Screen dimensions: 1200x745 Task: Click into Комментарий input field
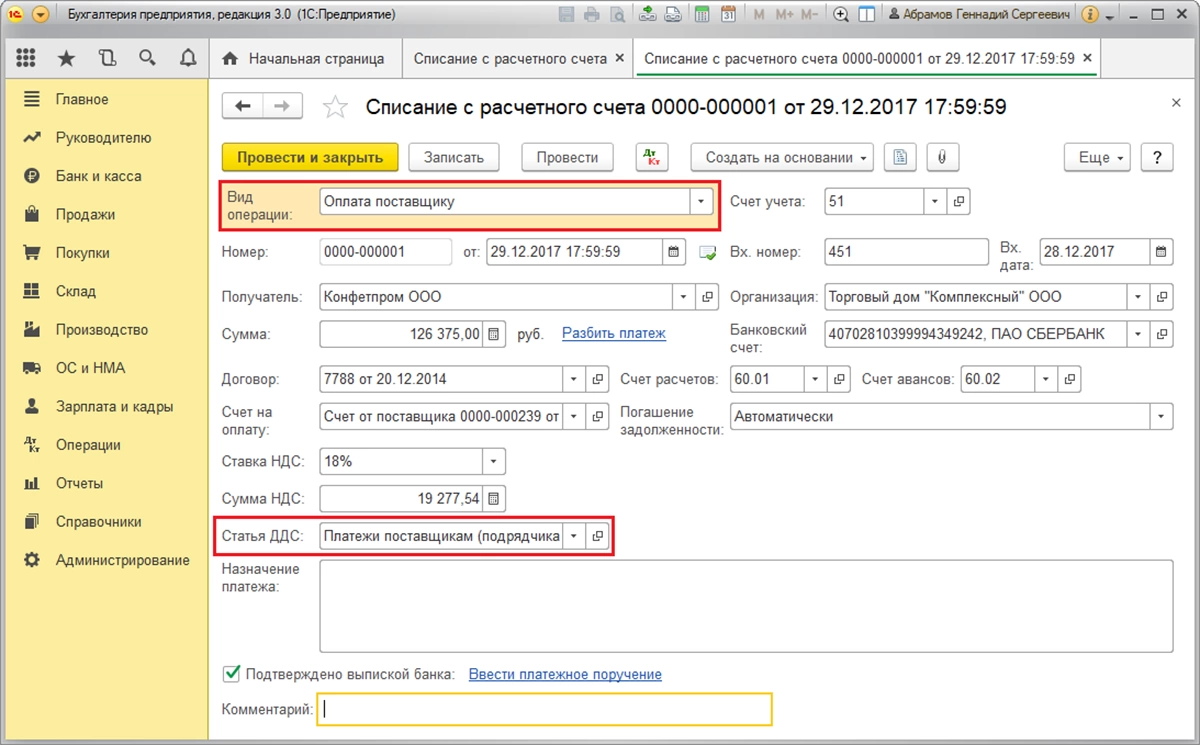(545, 709)
